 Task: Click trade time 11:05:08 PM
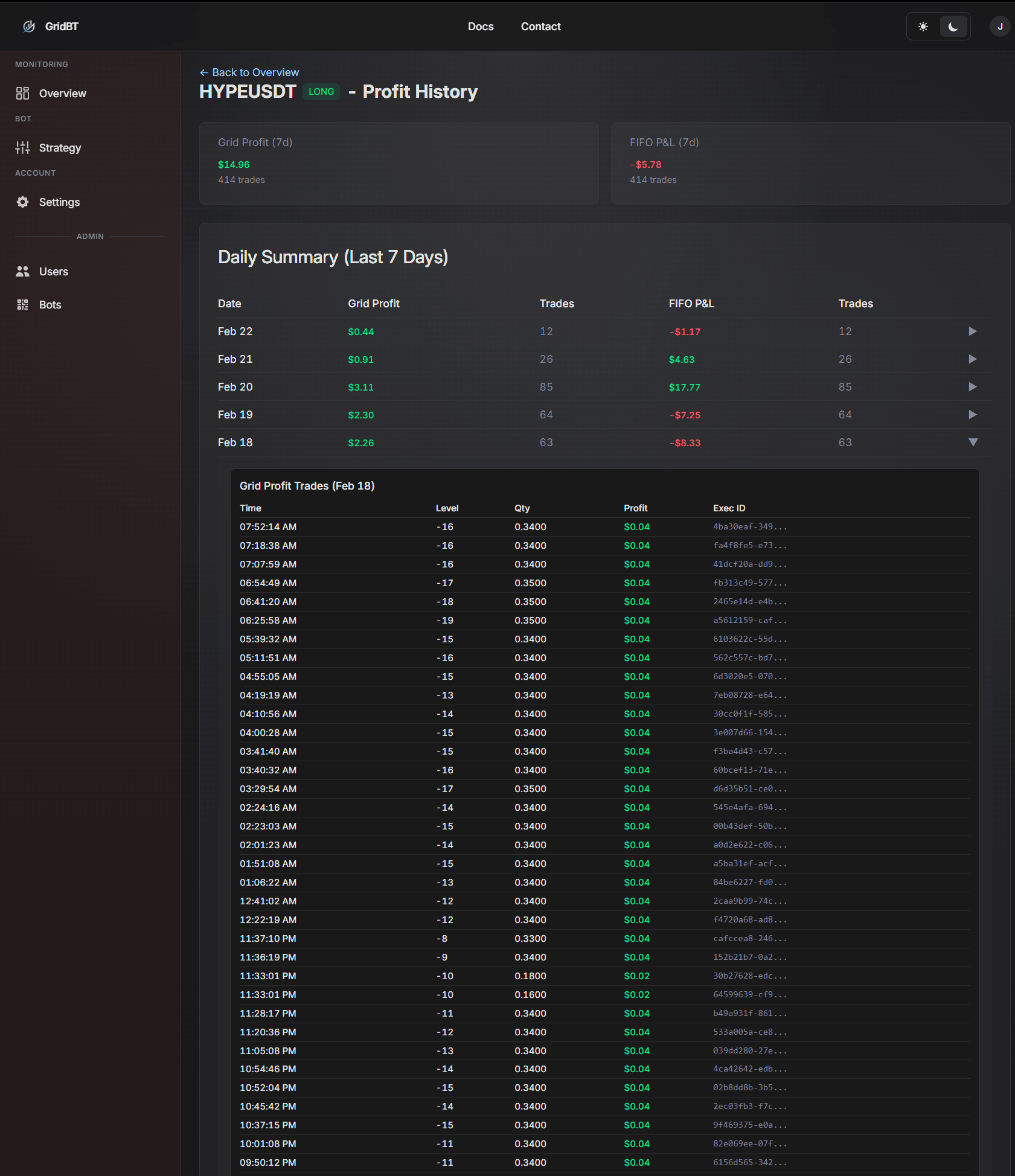click(x=268, y=1050)
